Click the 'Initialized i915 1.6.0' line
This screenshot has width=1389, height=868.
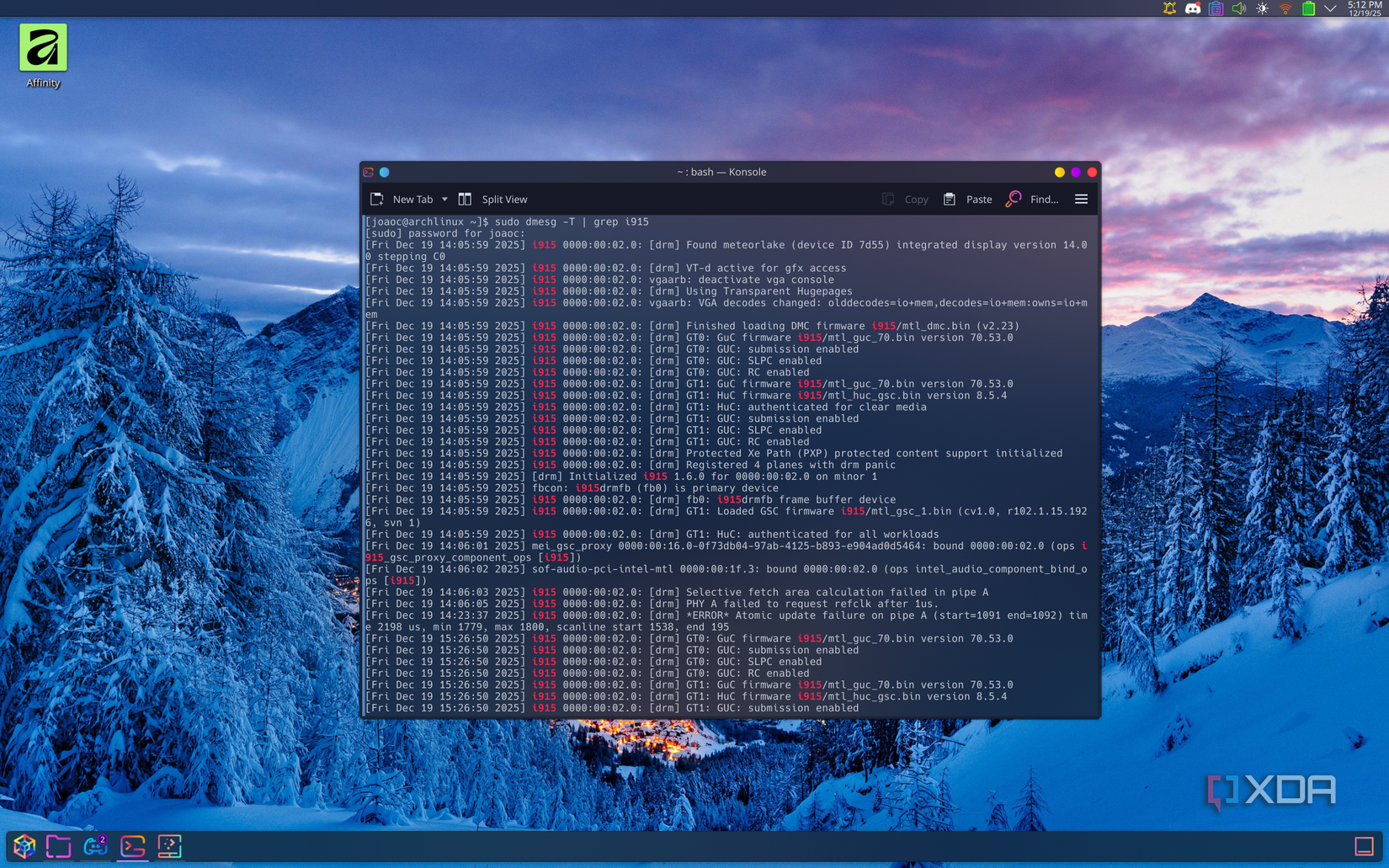coord(621,477)
